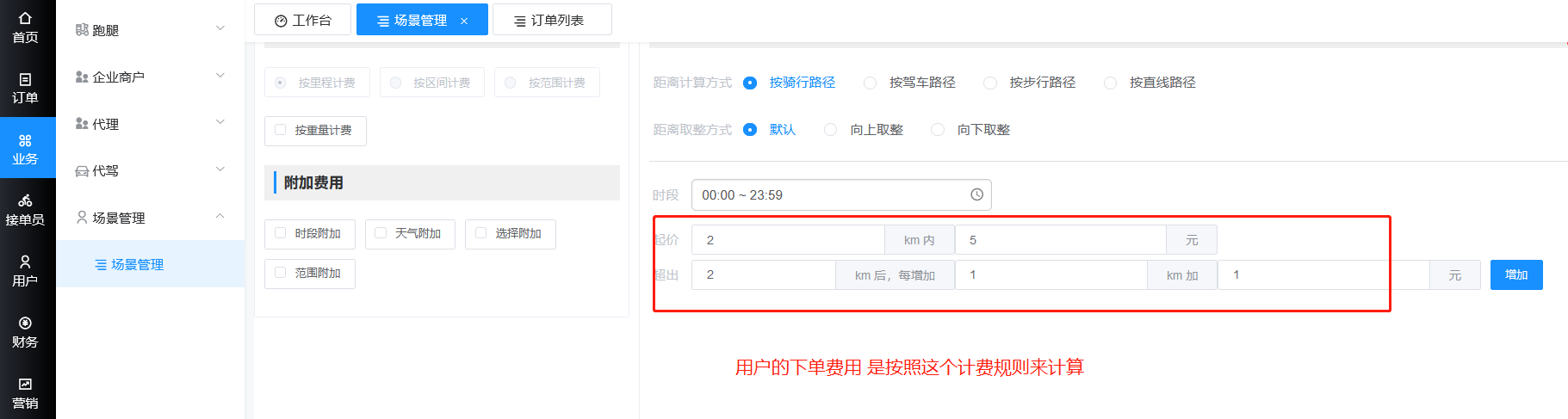The image size is (1568, 419).
Task: Open the 时段 time range picker
Action: (x=841, y=195)
